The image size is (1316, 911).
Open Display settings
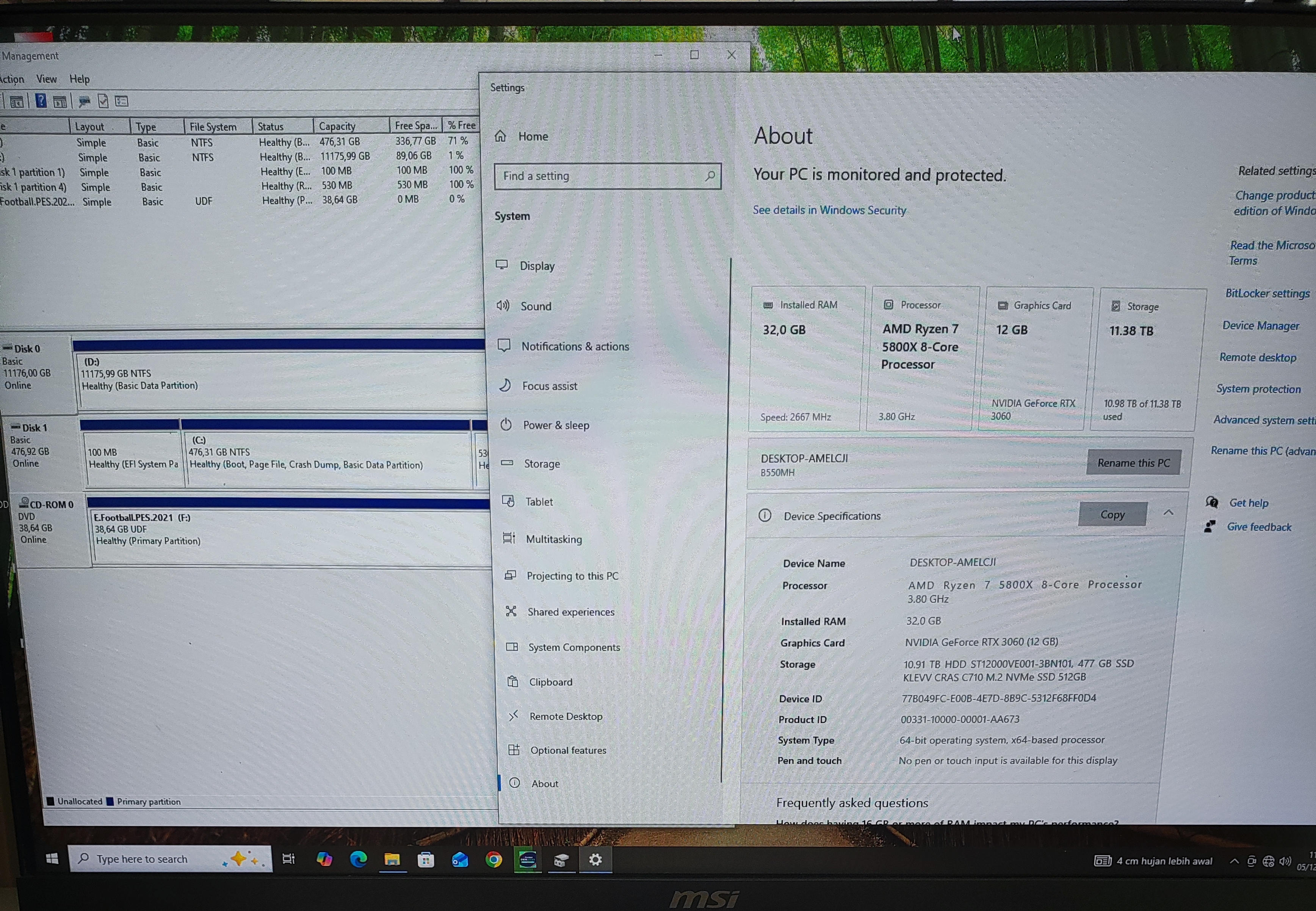click(525, 265)
